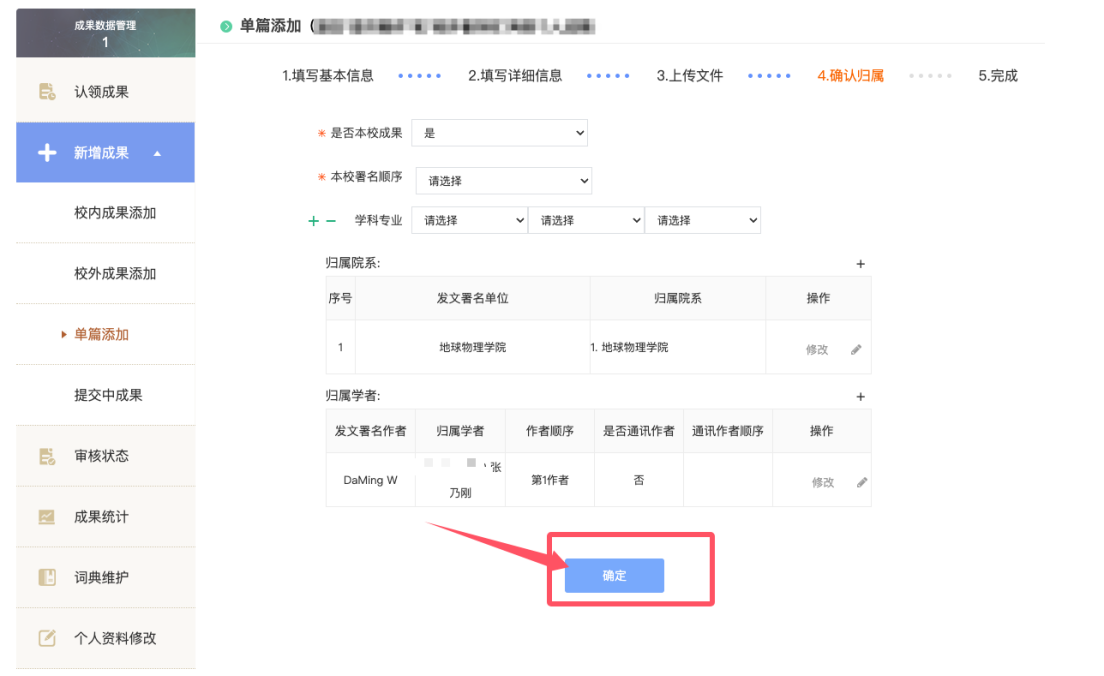The width and height of the screenshot is (1104, 676).
Task: Open the 是否本校成果 dropdown
Action: [499, 133]
